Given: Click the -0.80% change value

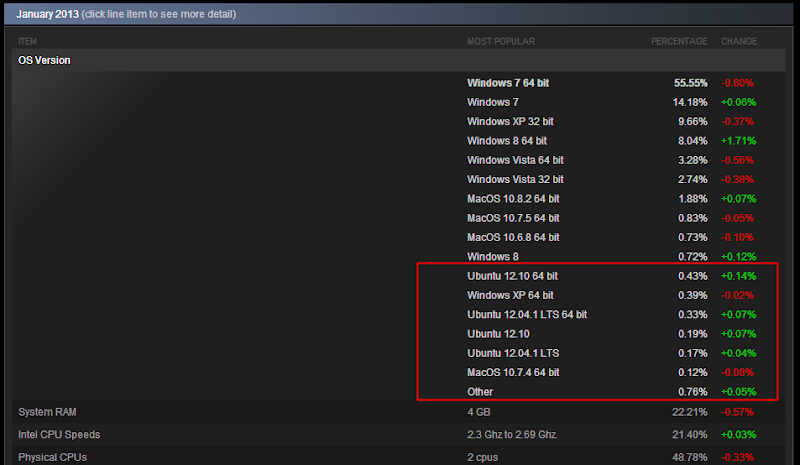Looking at the screenshot, I should coord(737,83).
